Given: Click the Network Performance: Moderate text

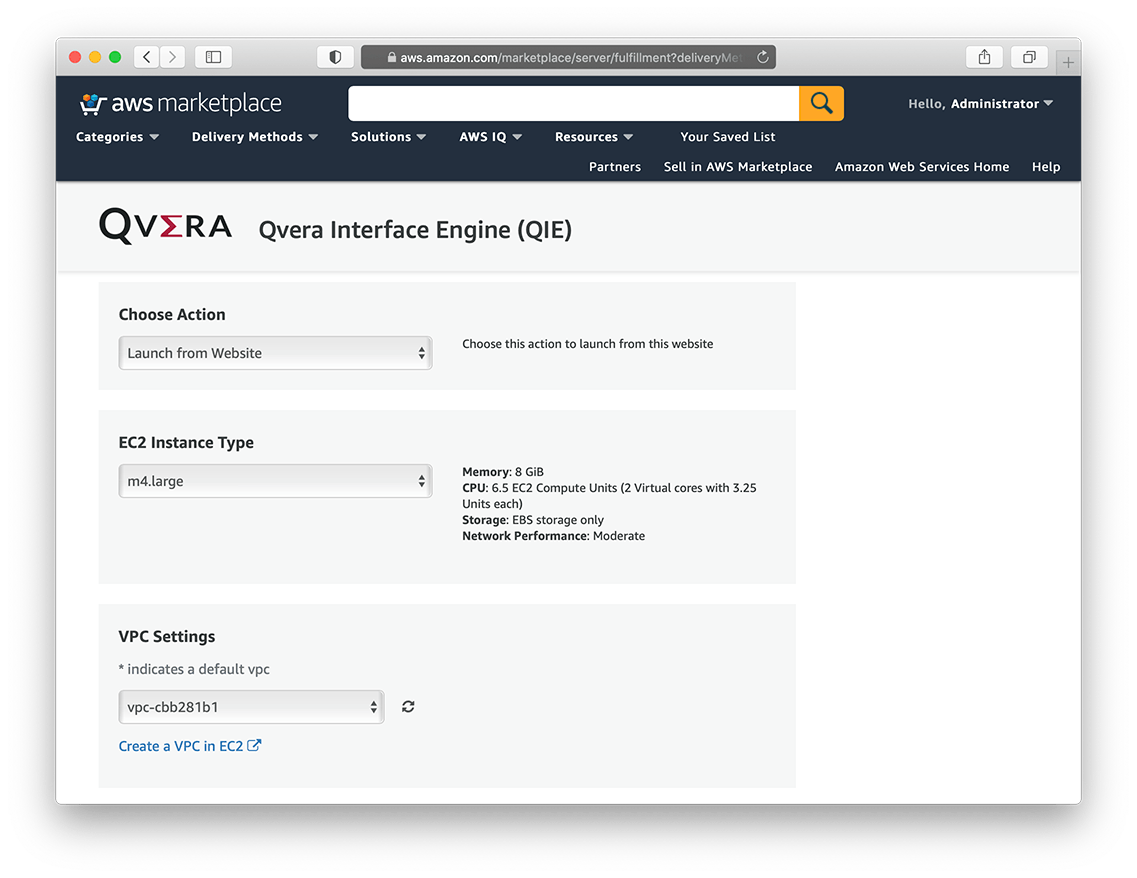Looking at the screenshot, I should pyautogui.click(x=553, y=536).
